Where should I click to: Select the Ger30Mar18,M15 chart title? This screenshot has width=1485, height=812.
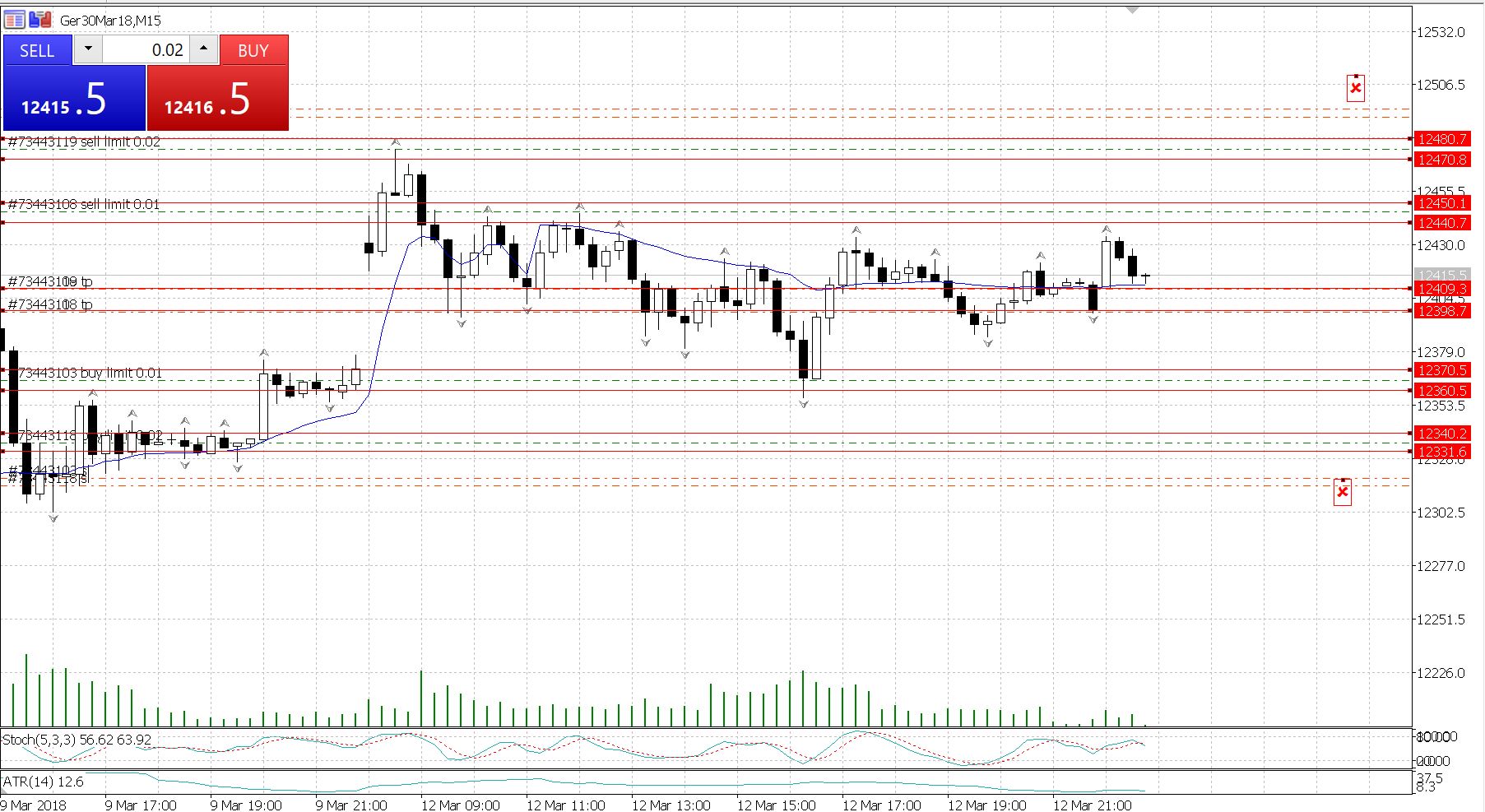pyautogui.click(x=110, y=21)
